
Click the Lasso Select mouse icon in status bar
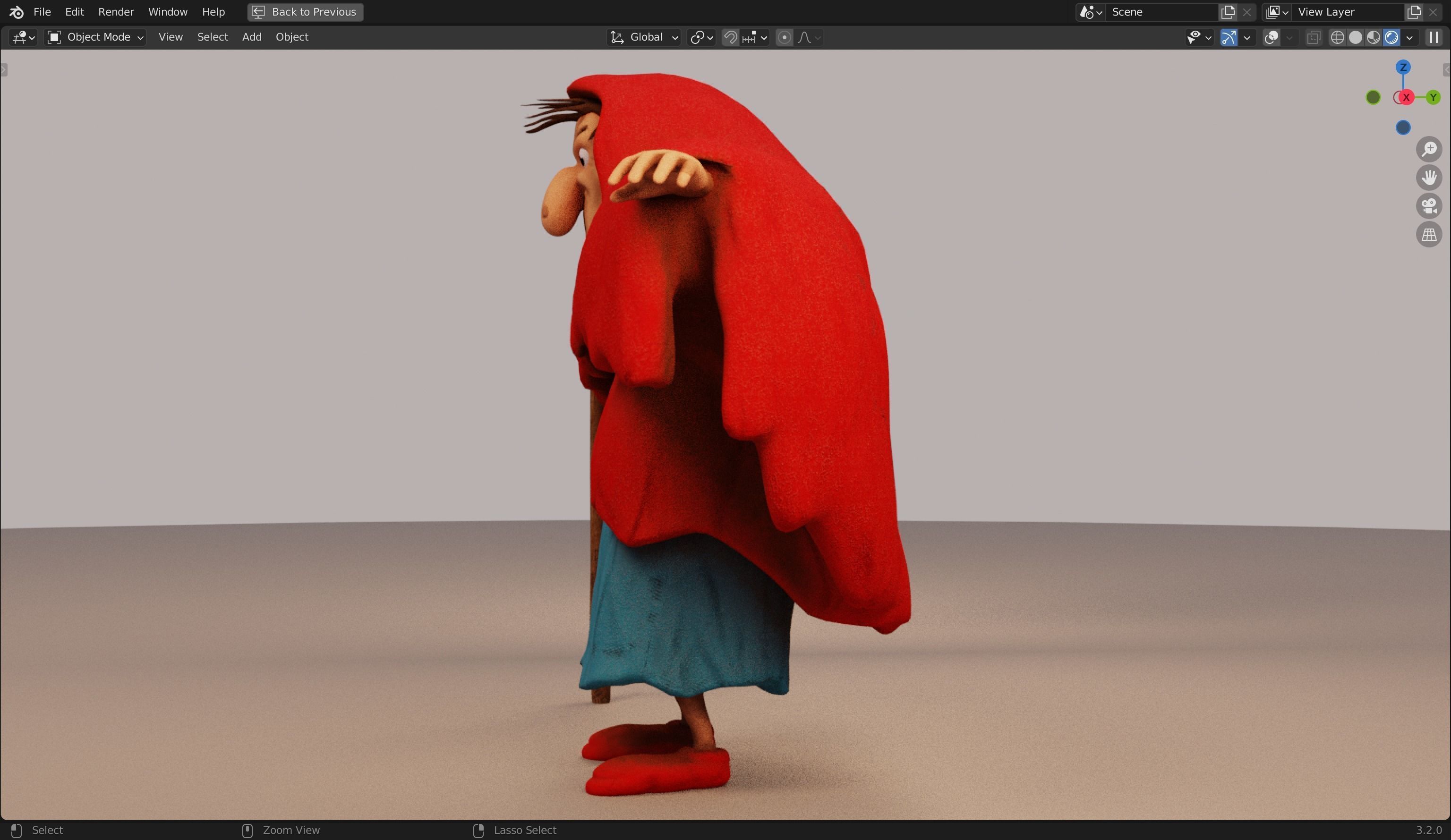[478, 830]
